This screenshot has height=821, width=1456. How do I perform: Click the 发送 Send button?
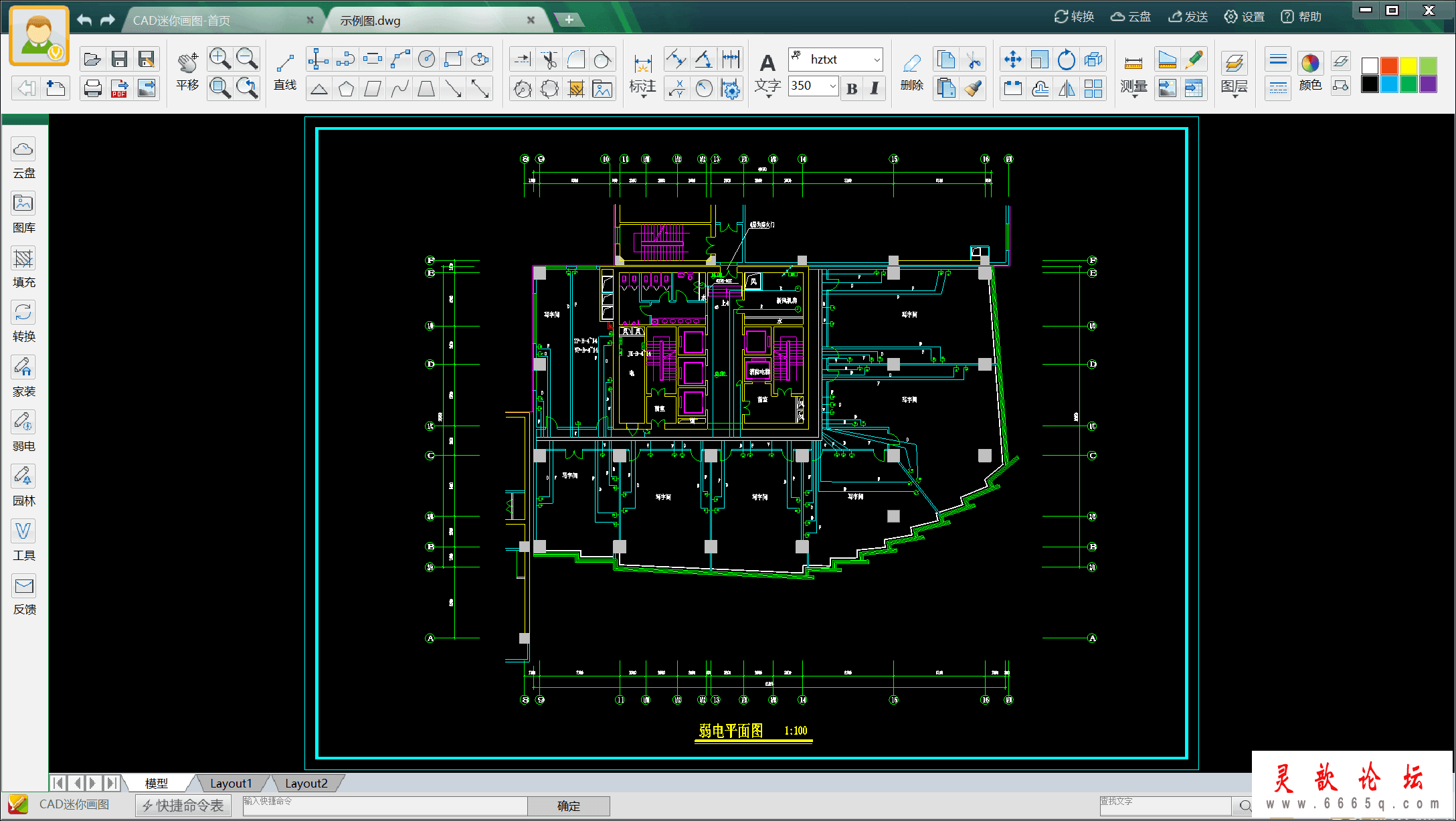point(1188,17)
